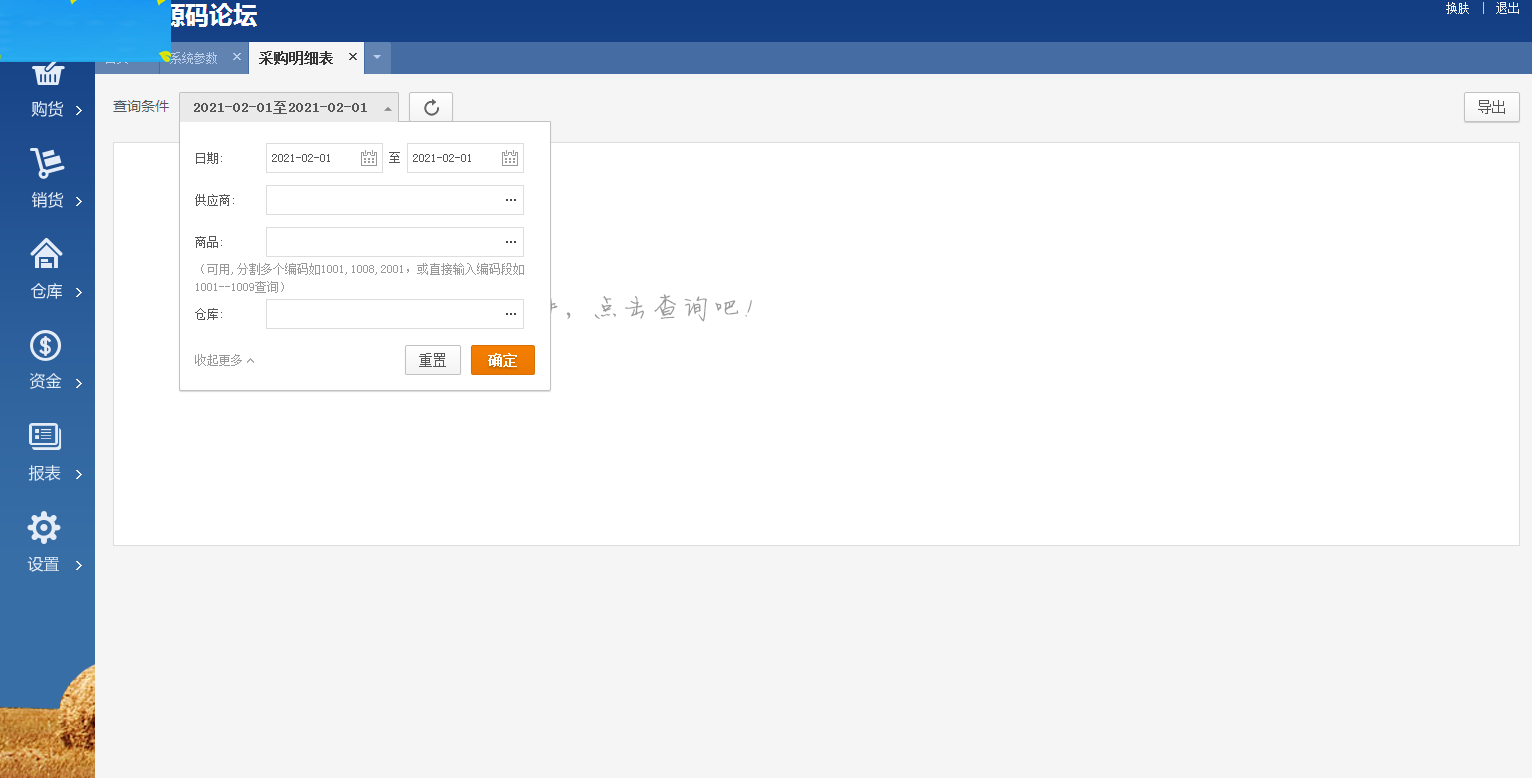
Task: Refresh the query using the refresh icon
Action: click(430, 107)
